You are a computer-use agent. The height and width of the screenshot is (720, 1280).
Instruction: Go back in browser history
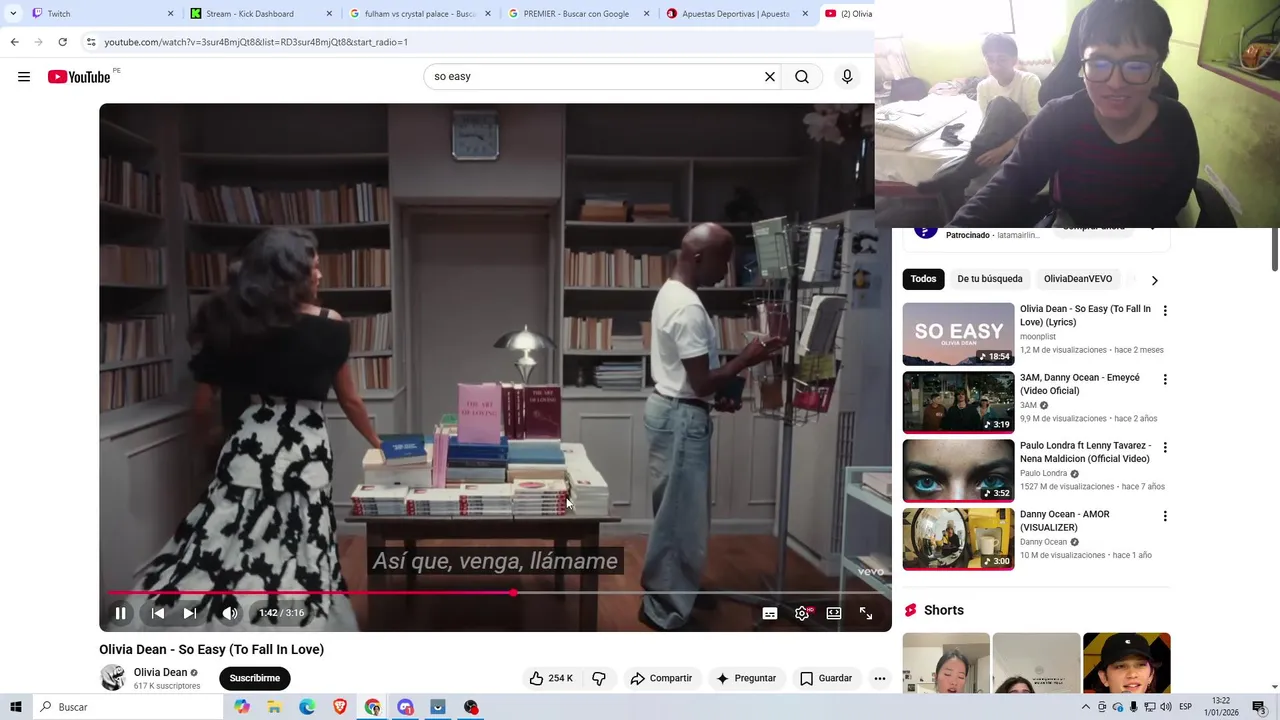click(14, 42)
